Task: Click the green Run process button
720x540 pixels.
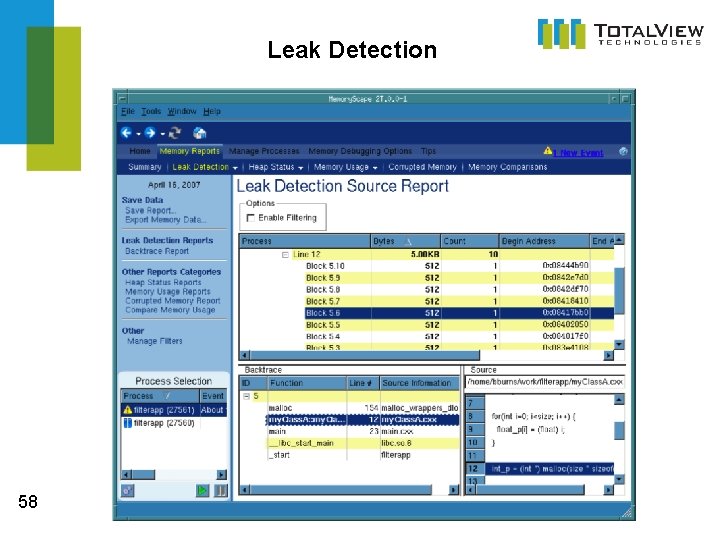Action: click(x=202, y=490)
